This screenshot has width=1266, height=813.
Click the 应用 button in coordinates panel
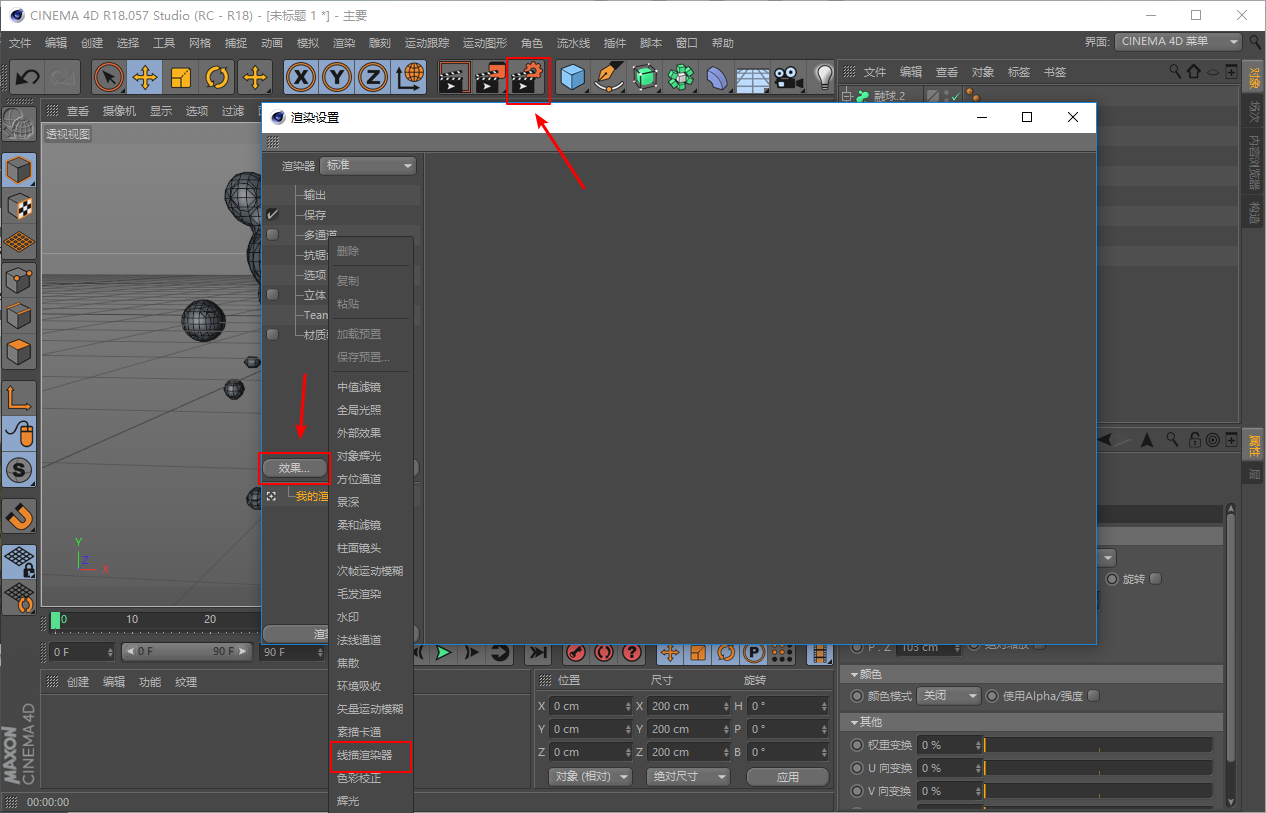pos(787,776)
